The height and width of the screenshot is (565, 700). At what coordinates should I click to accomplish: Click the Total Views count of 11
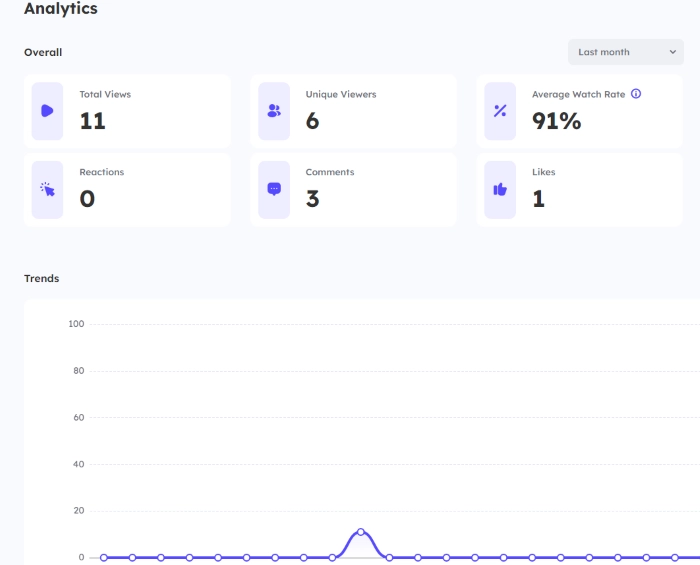pyautogui.click(x=92, y=121)
